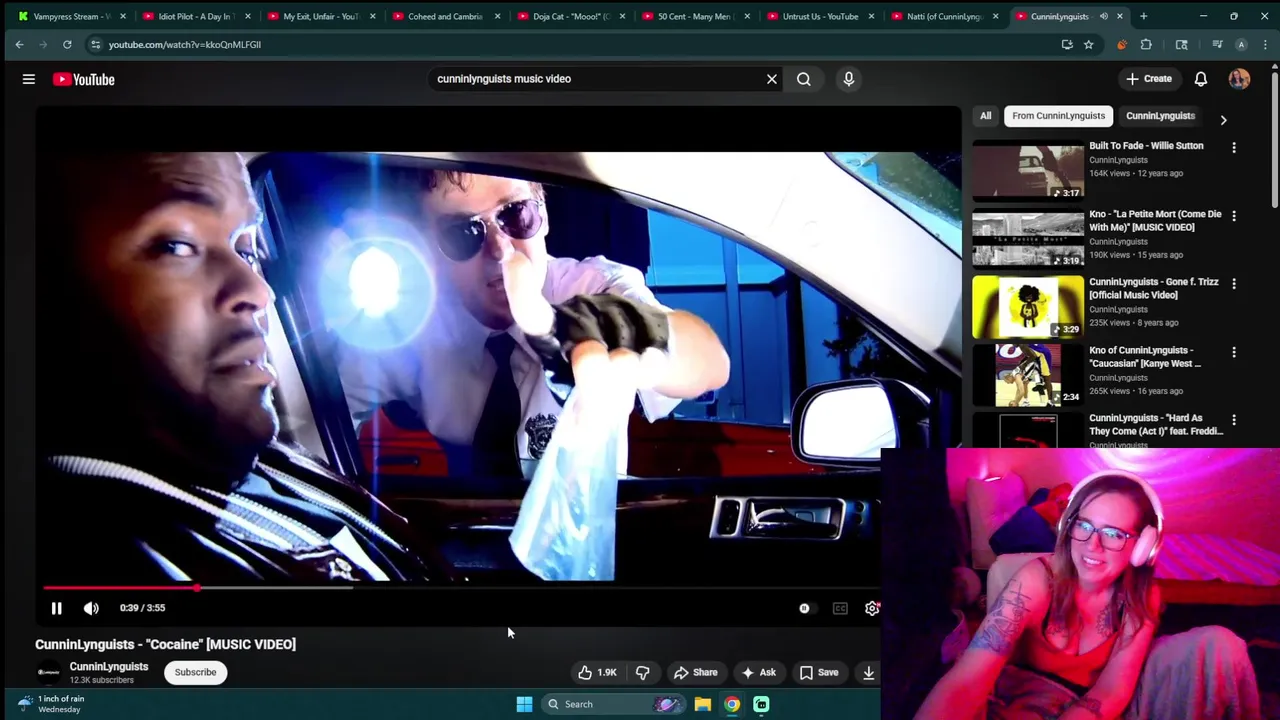Open the CunninLynguists channel avatar

[48, 672]
